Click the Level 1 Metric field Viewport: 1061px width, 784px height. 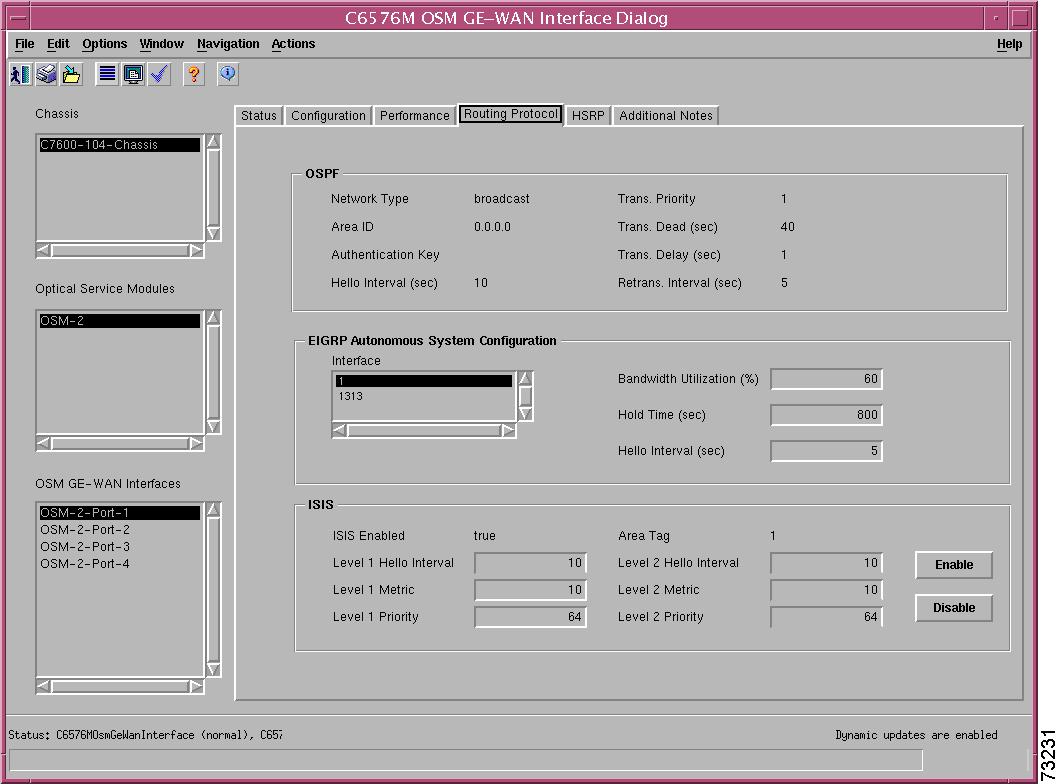pyautogui.click(x=530, y=590)
